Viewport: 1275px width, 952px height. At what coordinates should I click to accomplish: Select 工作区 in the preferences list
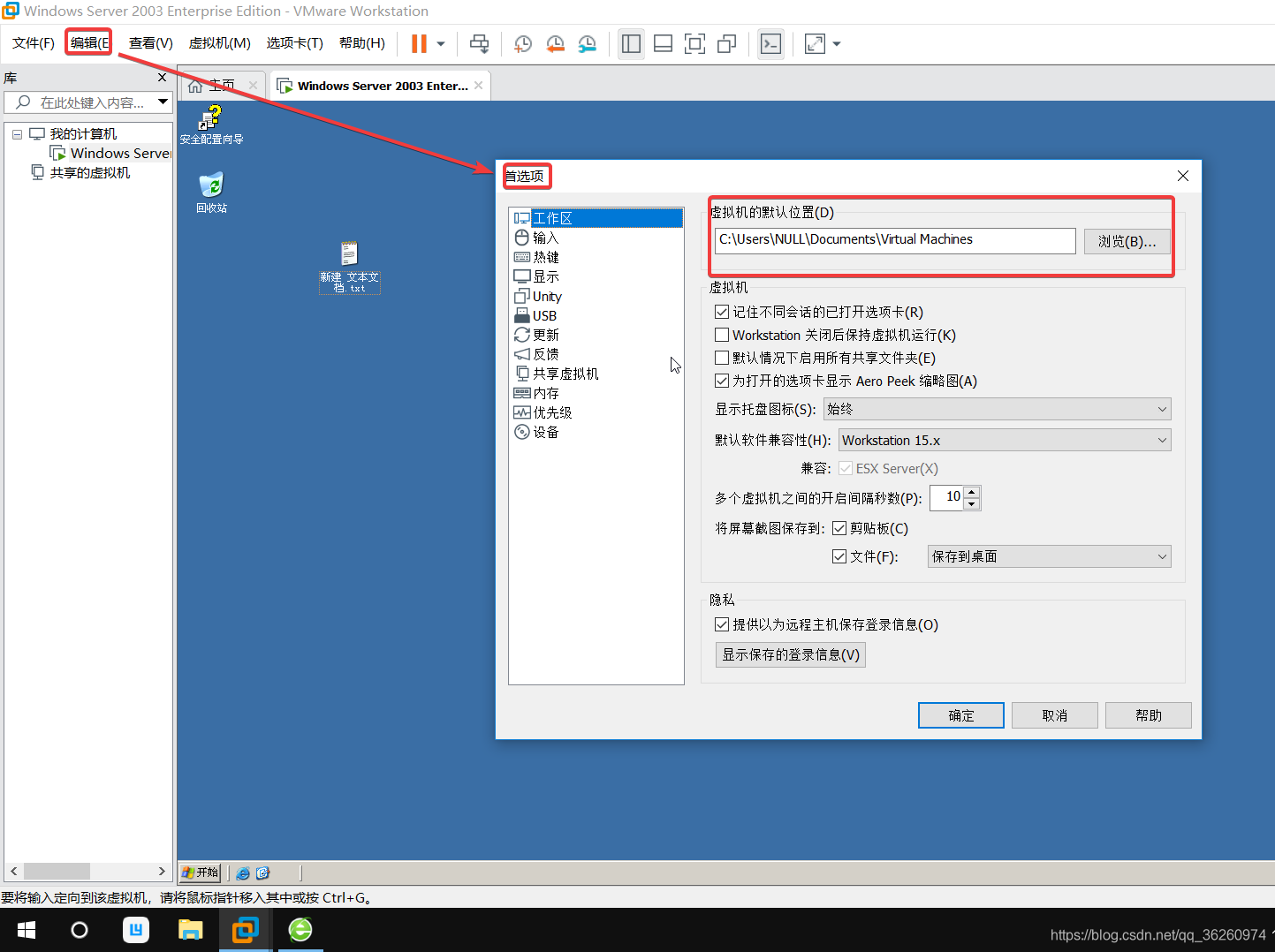click(596, 218)
